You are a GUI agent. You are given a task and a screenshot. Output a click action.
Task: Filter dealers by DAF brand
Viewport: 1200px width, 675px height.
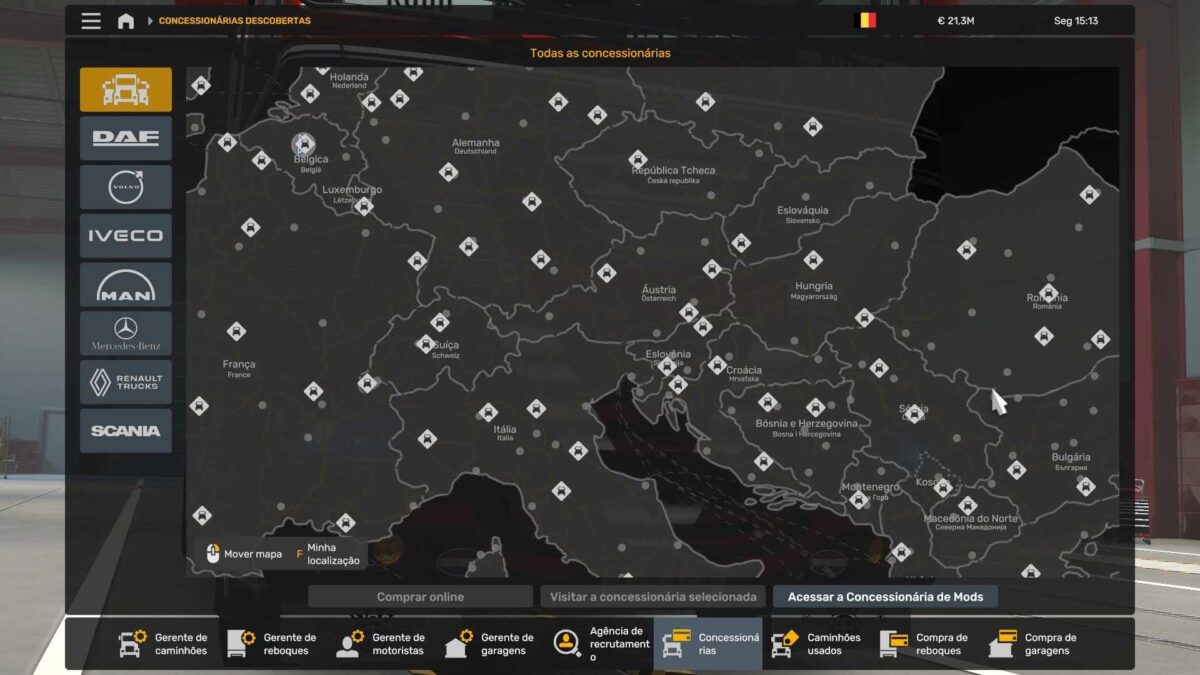(x=126, y=138)
